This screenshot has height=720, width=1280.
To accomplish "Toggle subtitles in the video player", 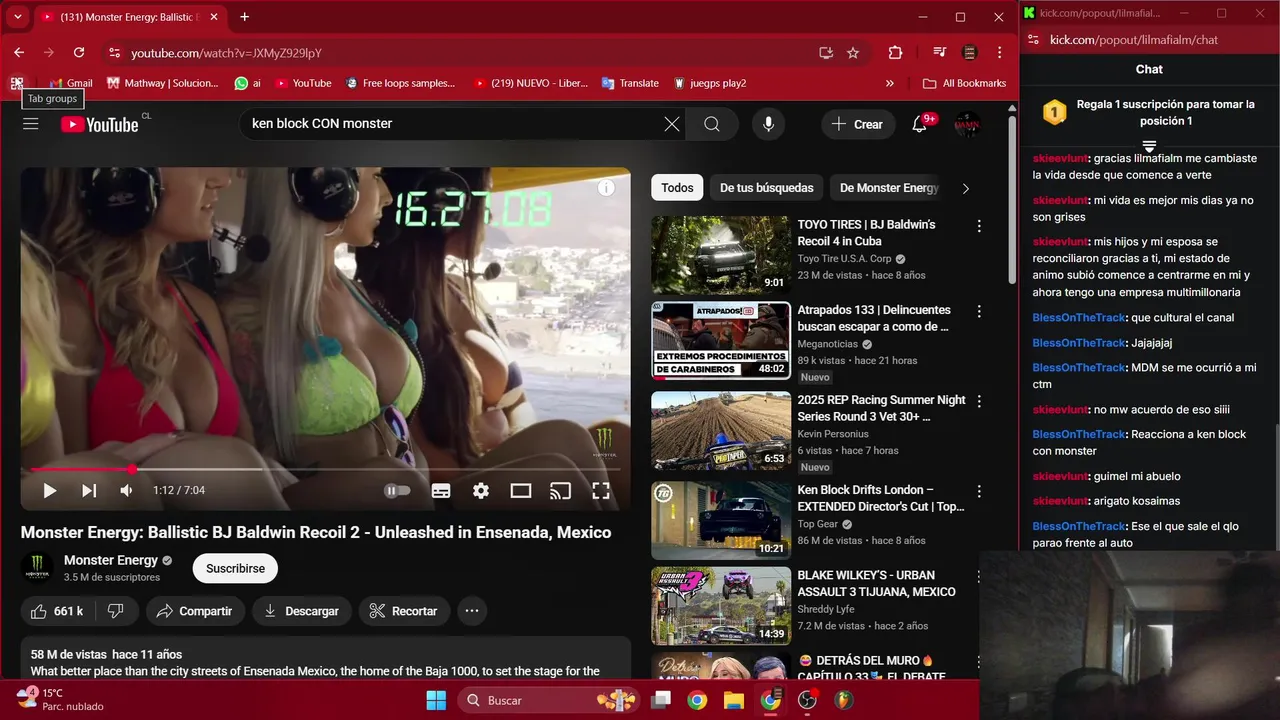I will (441, 491).
